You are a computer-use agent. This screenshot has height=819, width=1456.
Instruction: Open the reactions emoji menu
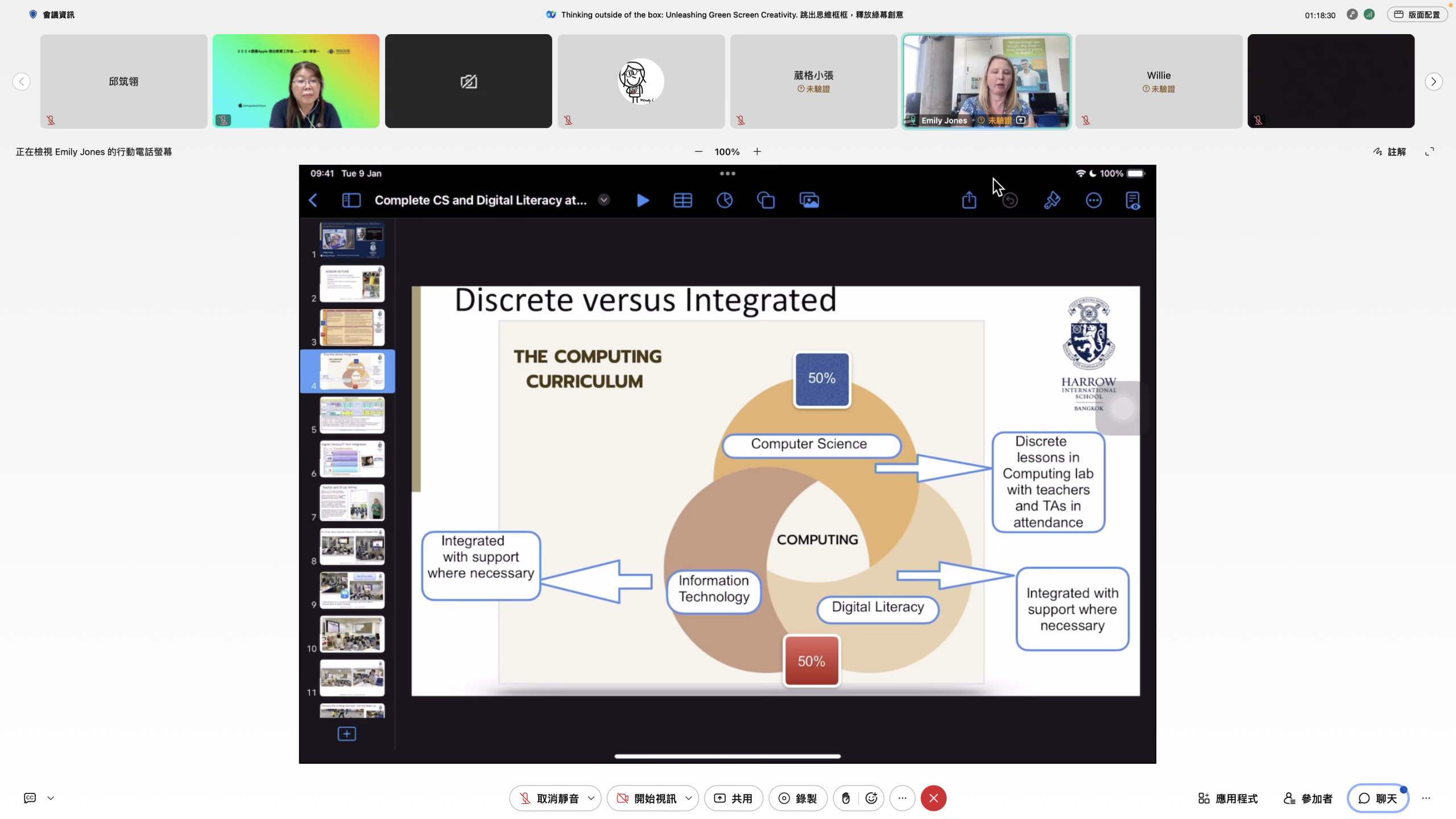pyautogui.click(x=871, y=798)
